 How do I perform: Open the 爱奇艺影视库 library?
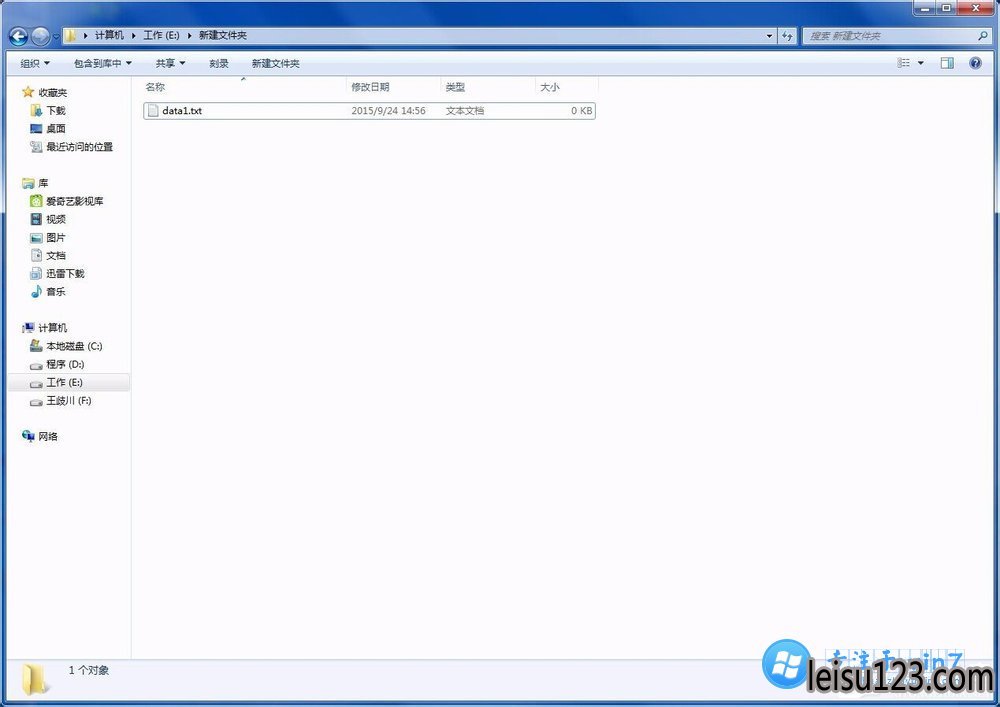click(74, 201)
